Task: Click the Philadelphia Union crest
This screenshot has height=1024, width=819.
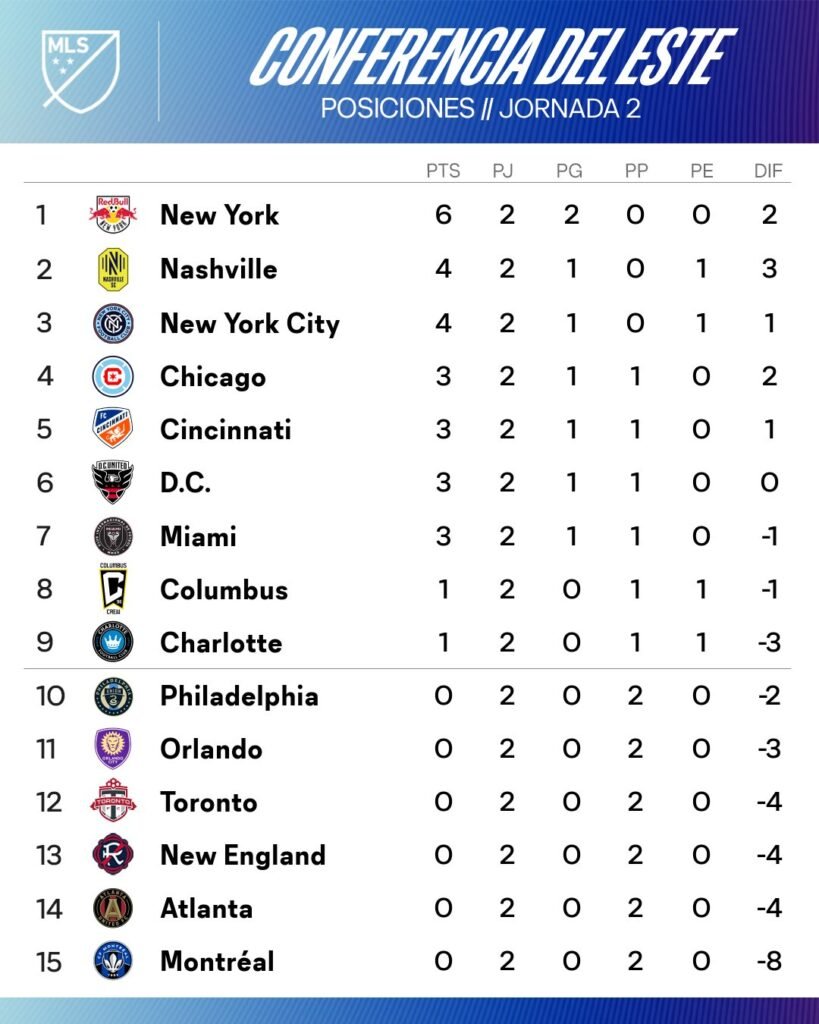Action: pyautogui.click(x=113, y=696)
